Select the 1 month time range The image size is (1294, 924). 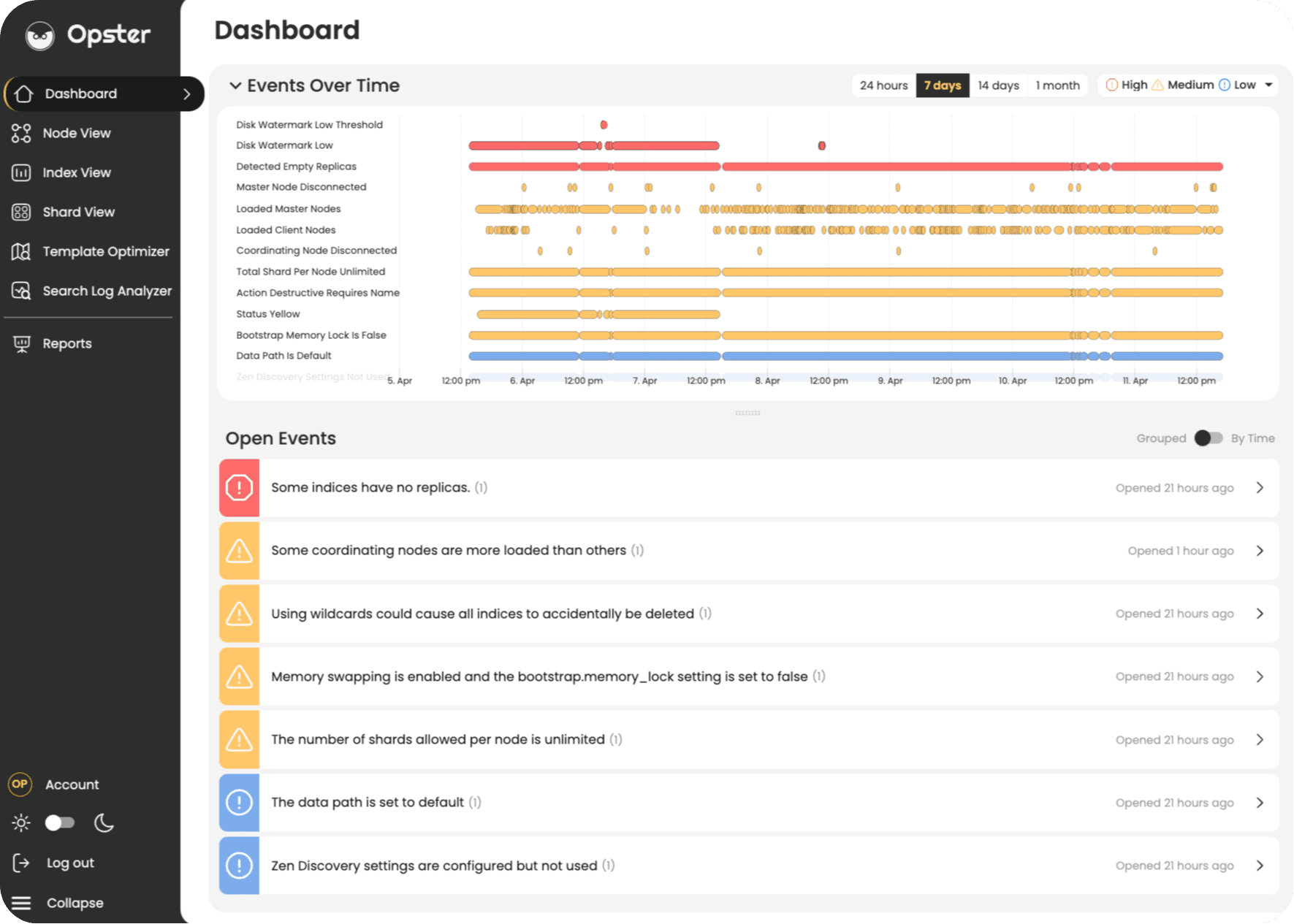pyautogui.click(x=1057, y=85)
